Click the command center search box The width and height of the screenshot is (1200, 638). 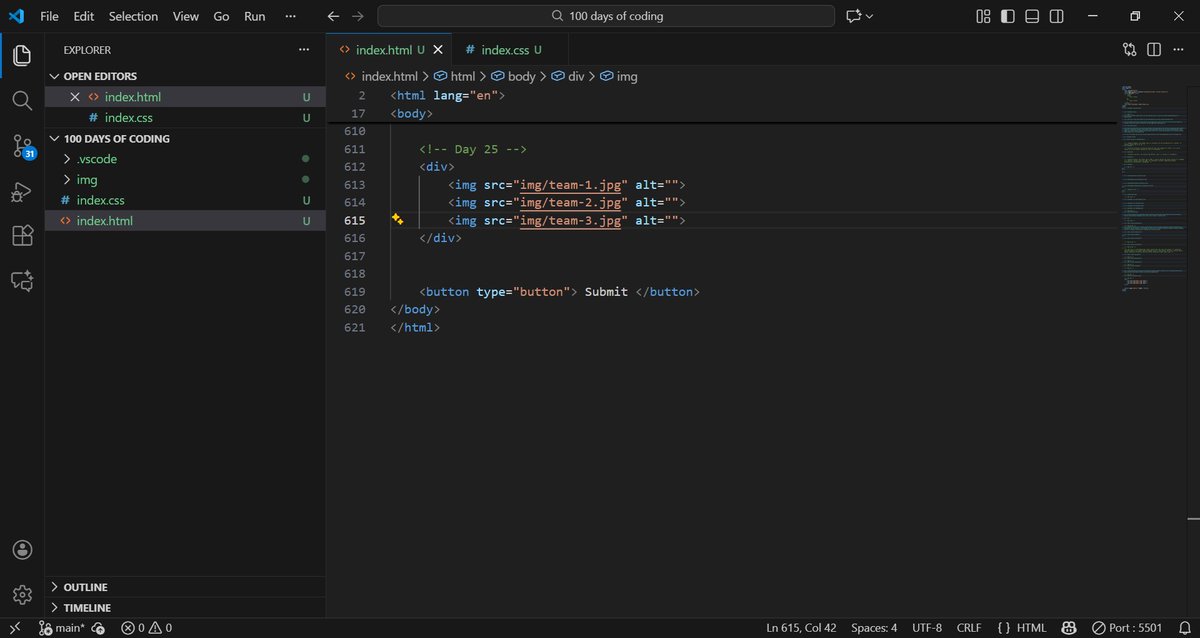[606, 16]
